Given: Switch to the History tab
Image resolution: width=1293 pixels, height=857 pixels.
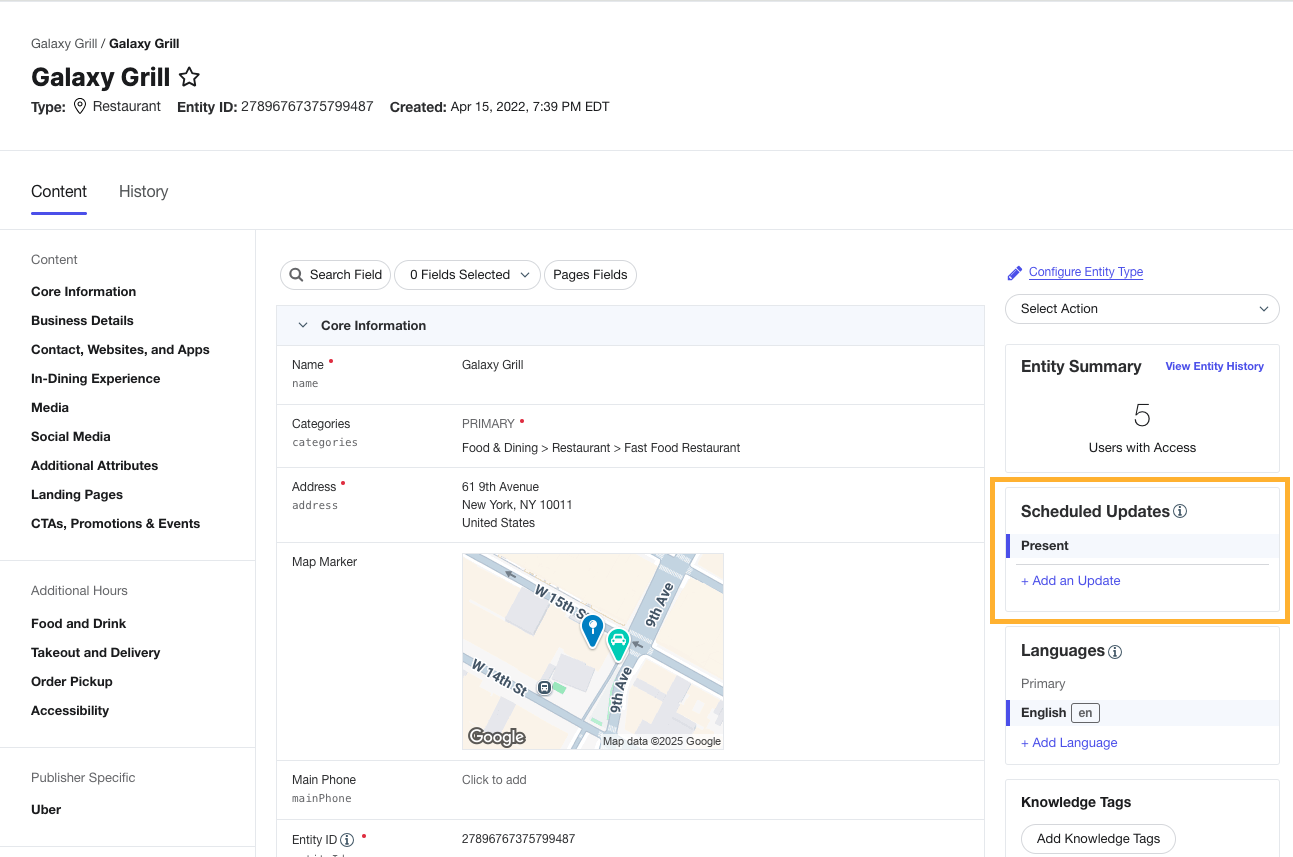Looking at the screenshot, I should tap(143, 192).
